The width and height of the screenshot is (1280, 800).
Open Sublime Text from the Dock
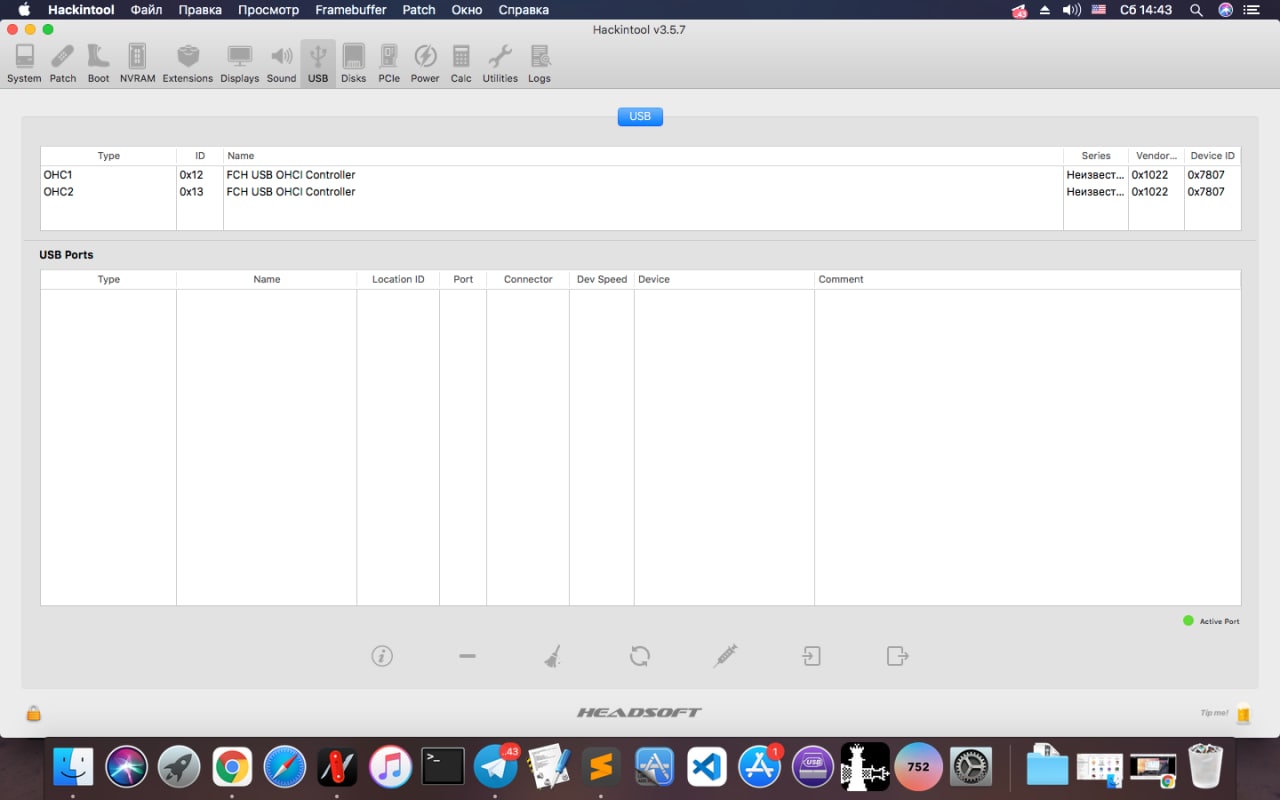click(x=601, y=767)
